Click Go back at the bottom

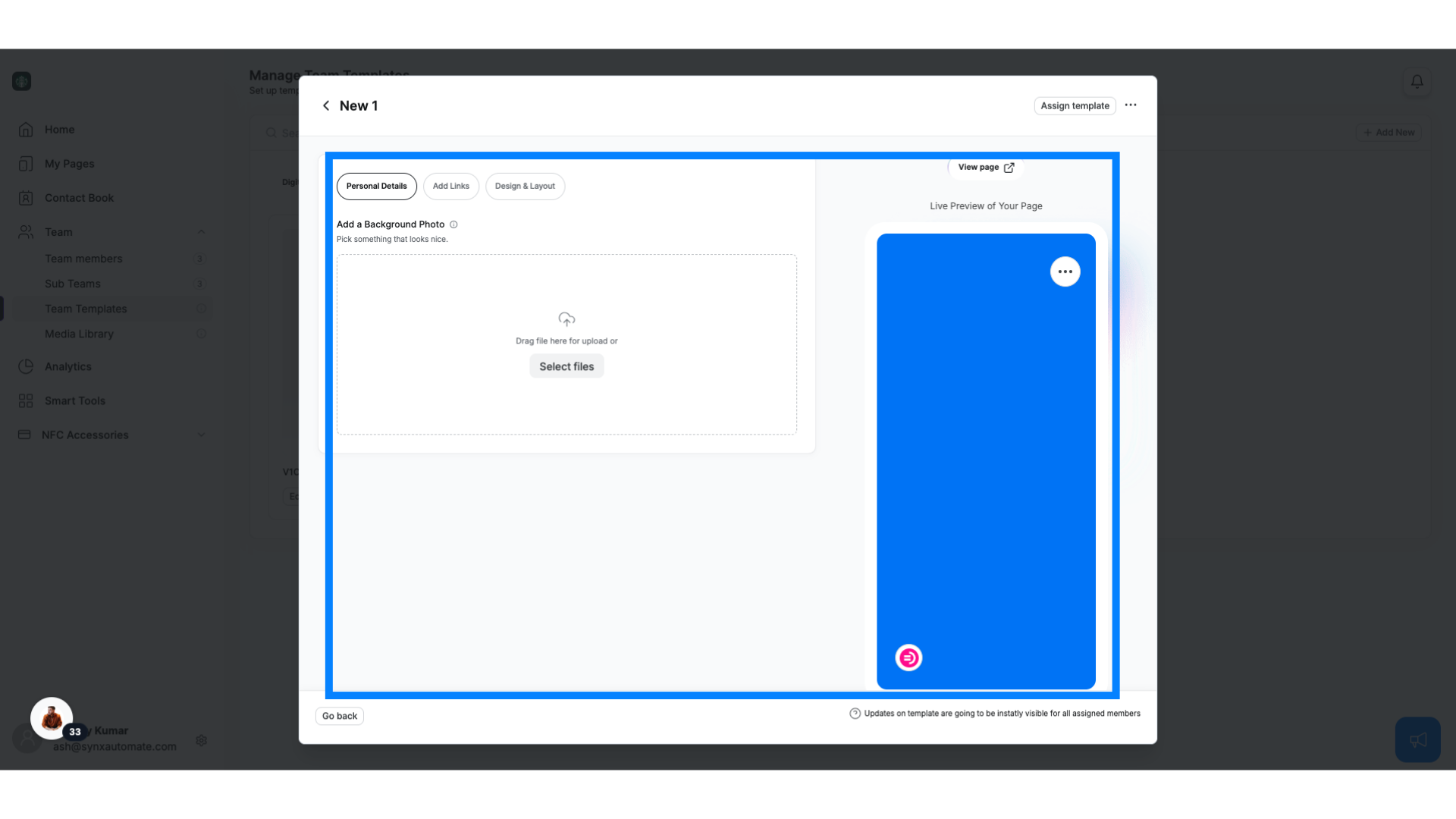pos(340,716)
